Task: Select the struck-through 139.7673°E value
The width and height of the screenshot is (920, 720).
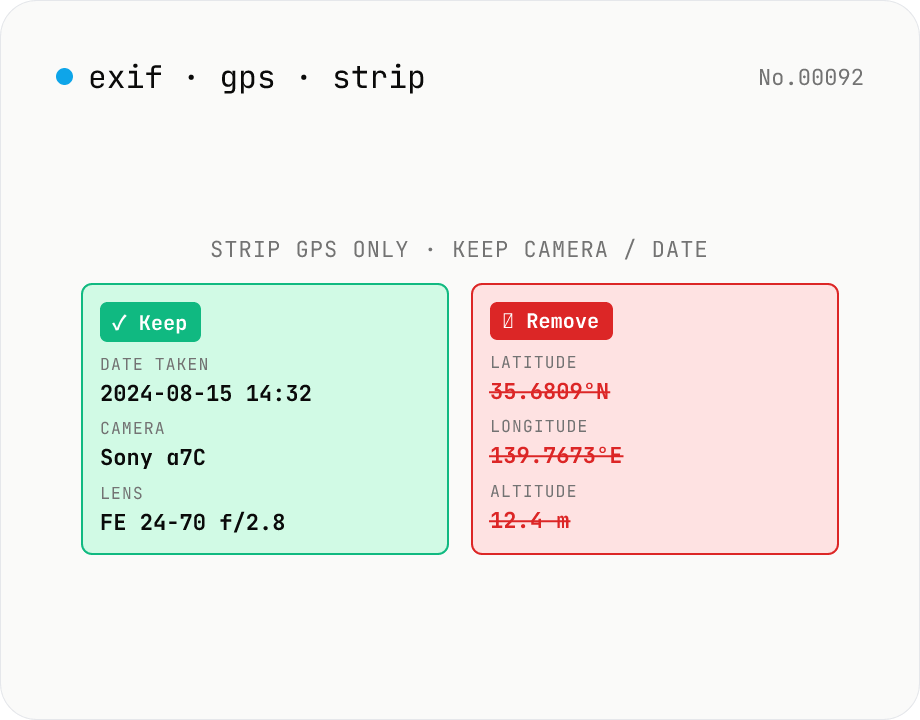Action: 556,455
